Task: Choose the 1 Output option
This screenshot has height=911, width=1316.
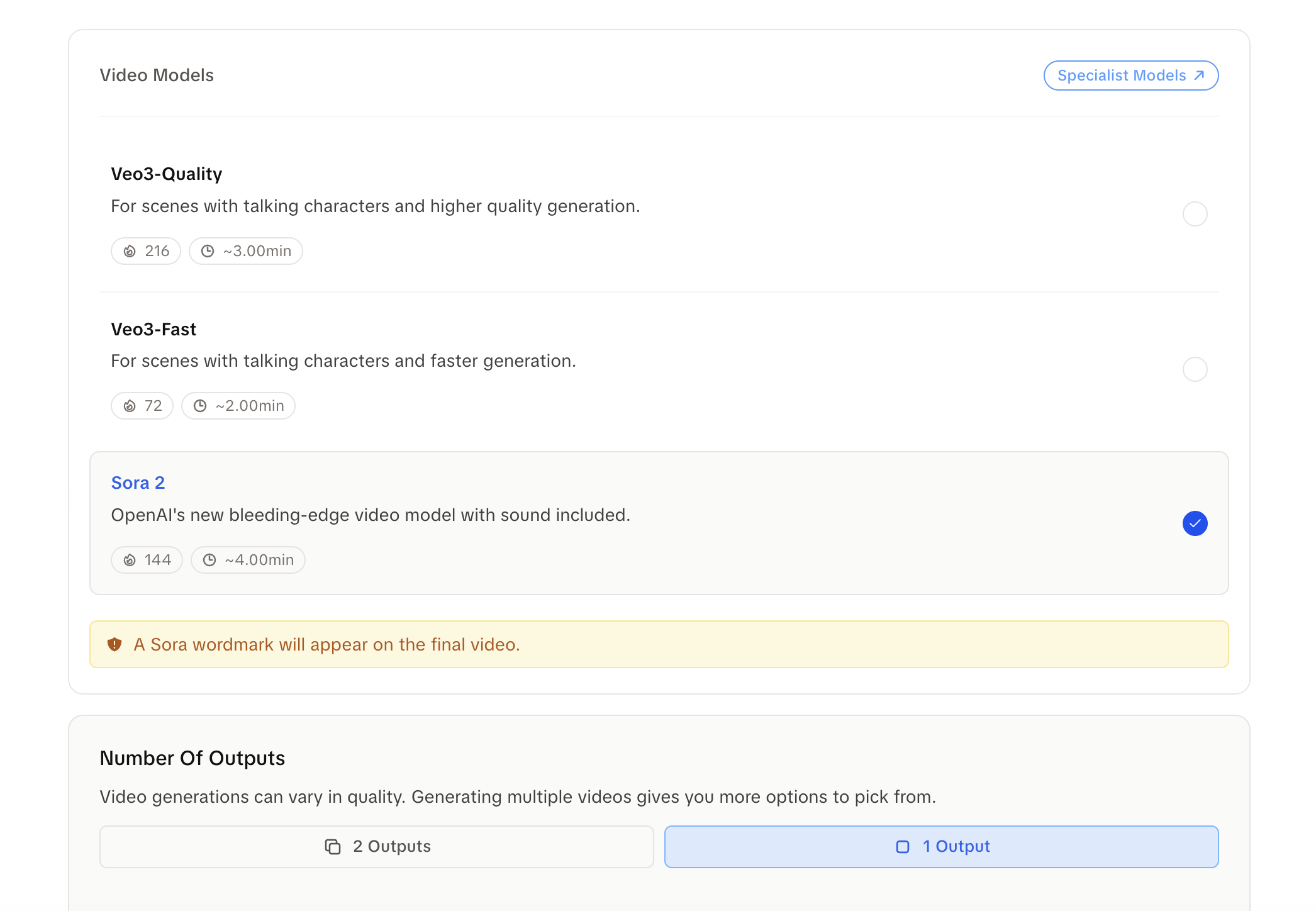Action: [x=942, y=847]
